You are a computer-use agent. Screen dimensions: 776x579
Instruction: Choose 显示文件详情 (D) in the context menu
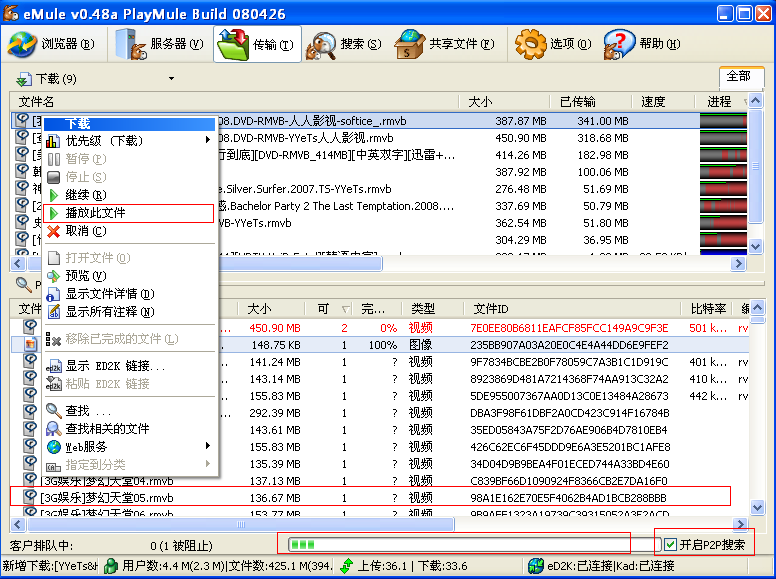tap(130, 294)
